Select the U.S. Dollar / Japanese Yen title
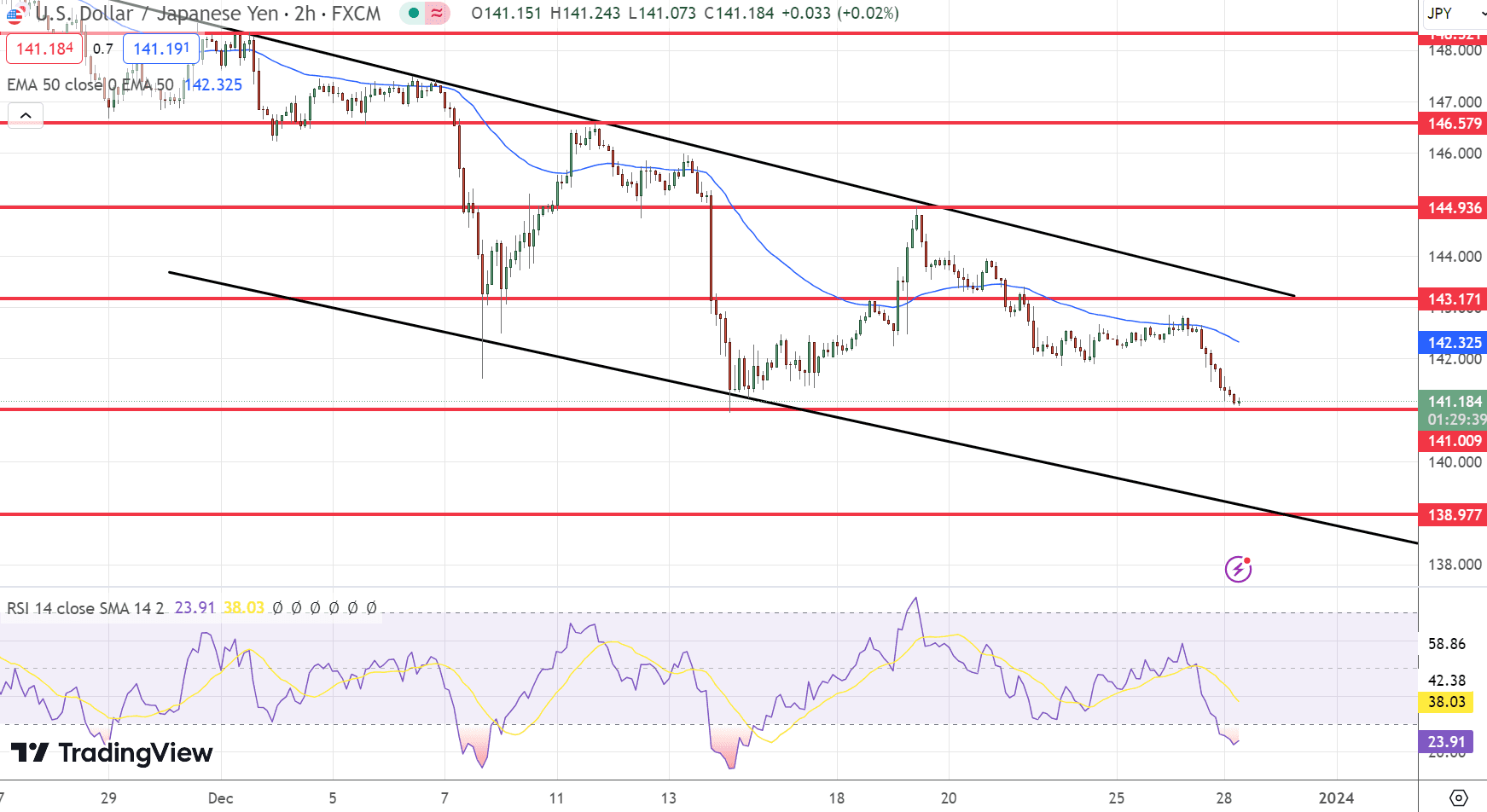The height and width of the screenshot is (812, 1487). (157, 13)
